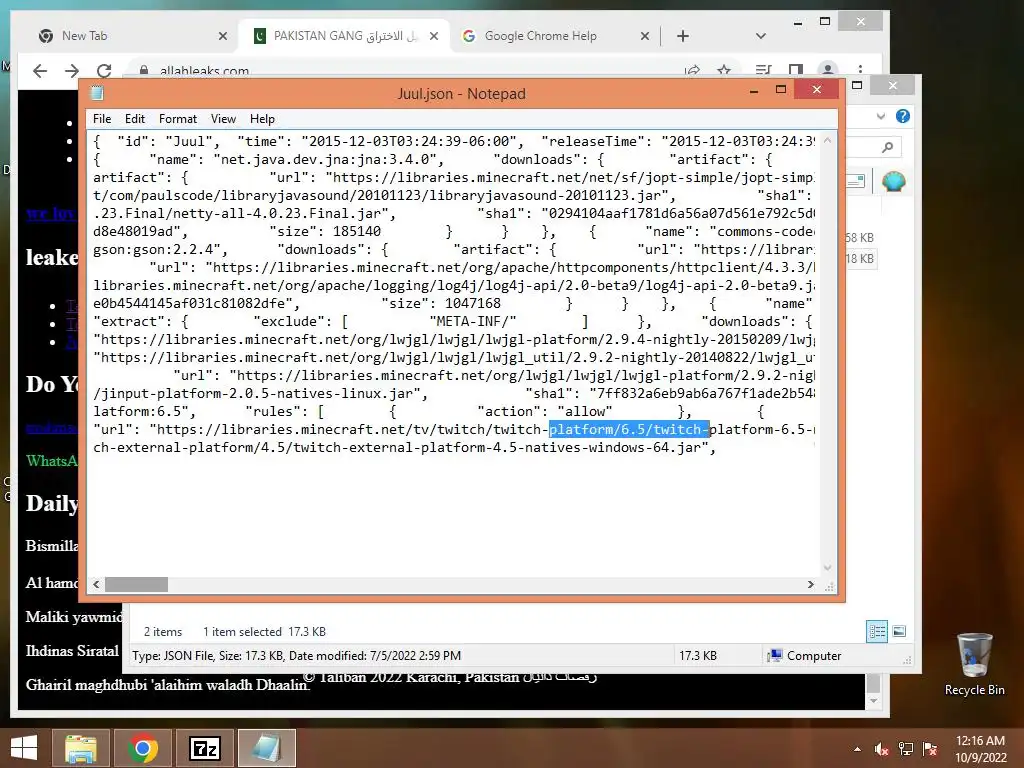The height and width of the screenshot is (768, 1024).
Task: Switch Explorer to details view
Action: pos(877,631)
